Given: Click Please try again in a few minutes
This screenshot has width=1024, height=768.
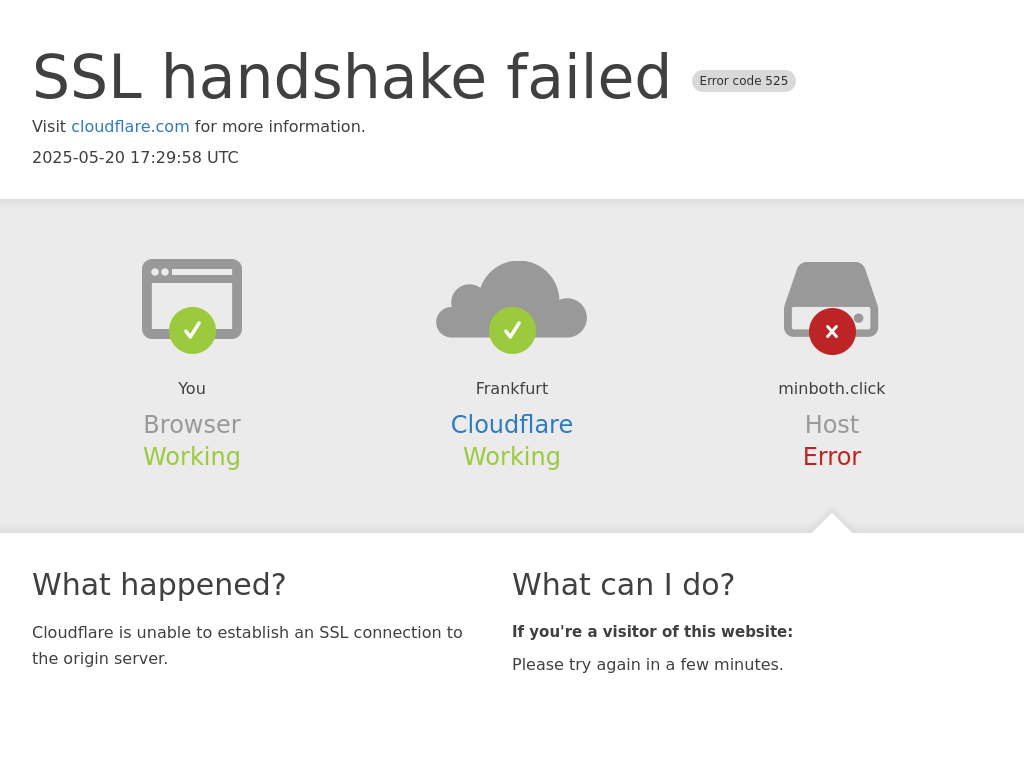Looking at the screenshot, I should [x=648, y=665].
